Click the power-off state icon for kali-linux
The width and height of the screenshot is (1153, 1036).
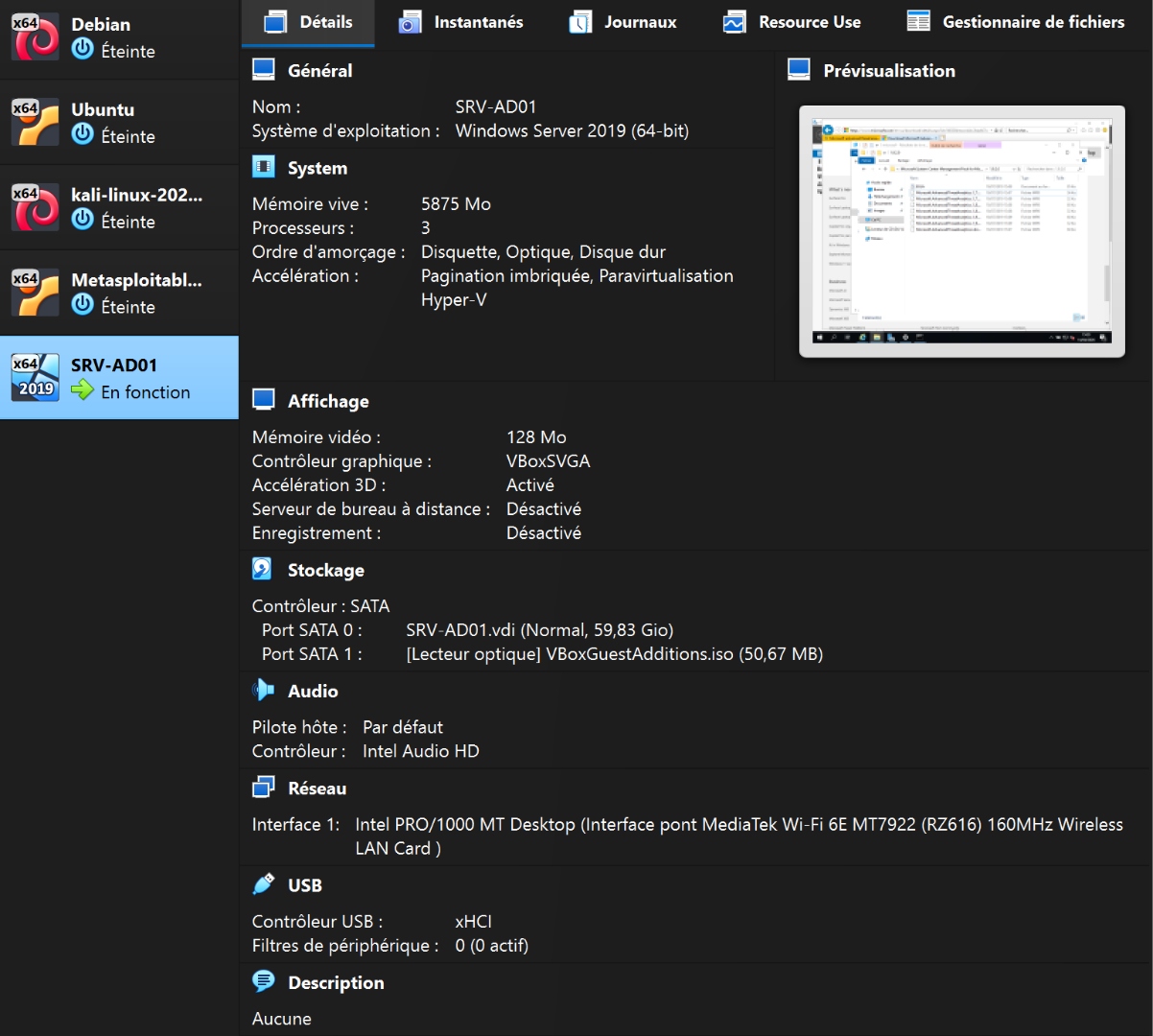pyautogui.click(x=83, y=220)
